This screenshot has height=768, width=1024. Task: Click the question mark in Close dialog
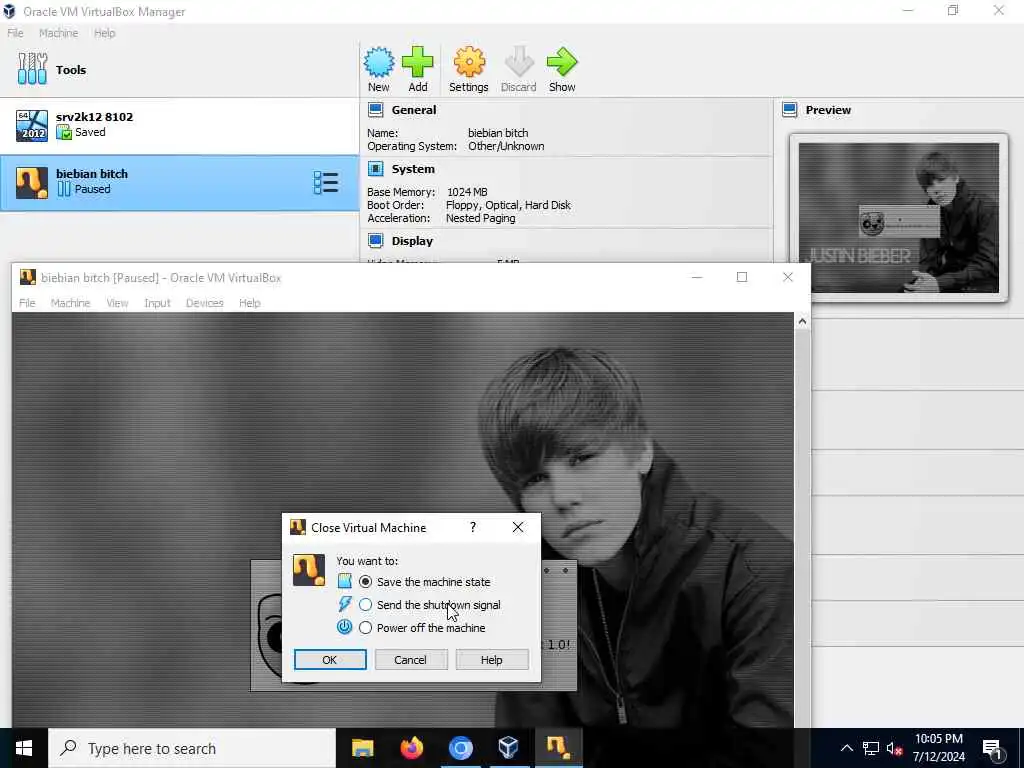click(x=473, y=527)
